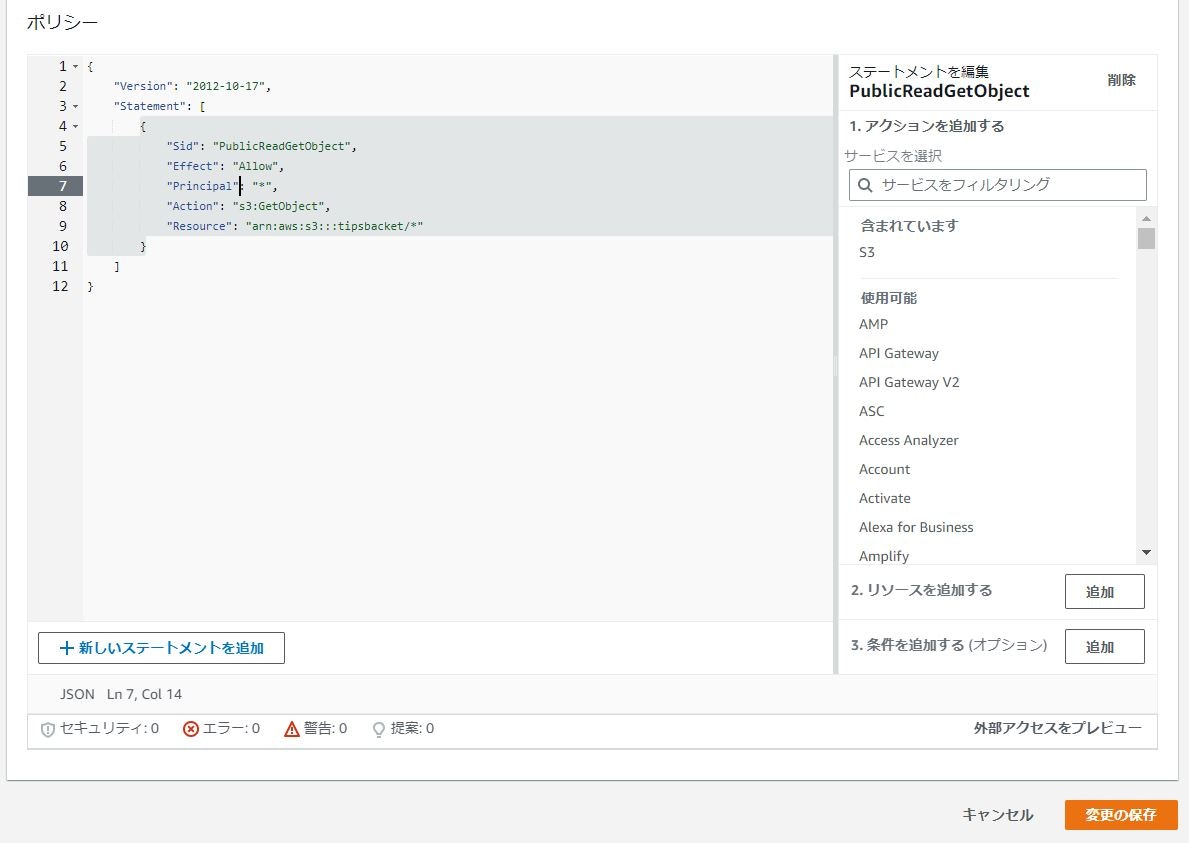This screenshot has width=1189, height=843.
Task: Click the "Version": "2012-10-17" line
Action: [x=192, y=86]
